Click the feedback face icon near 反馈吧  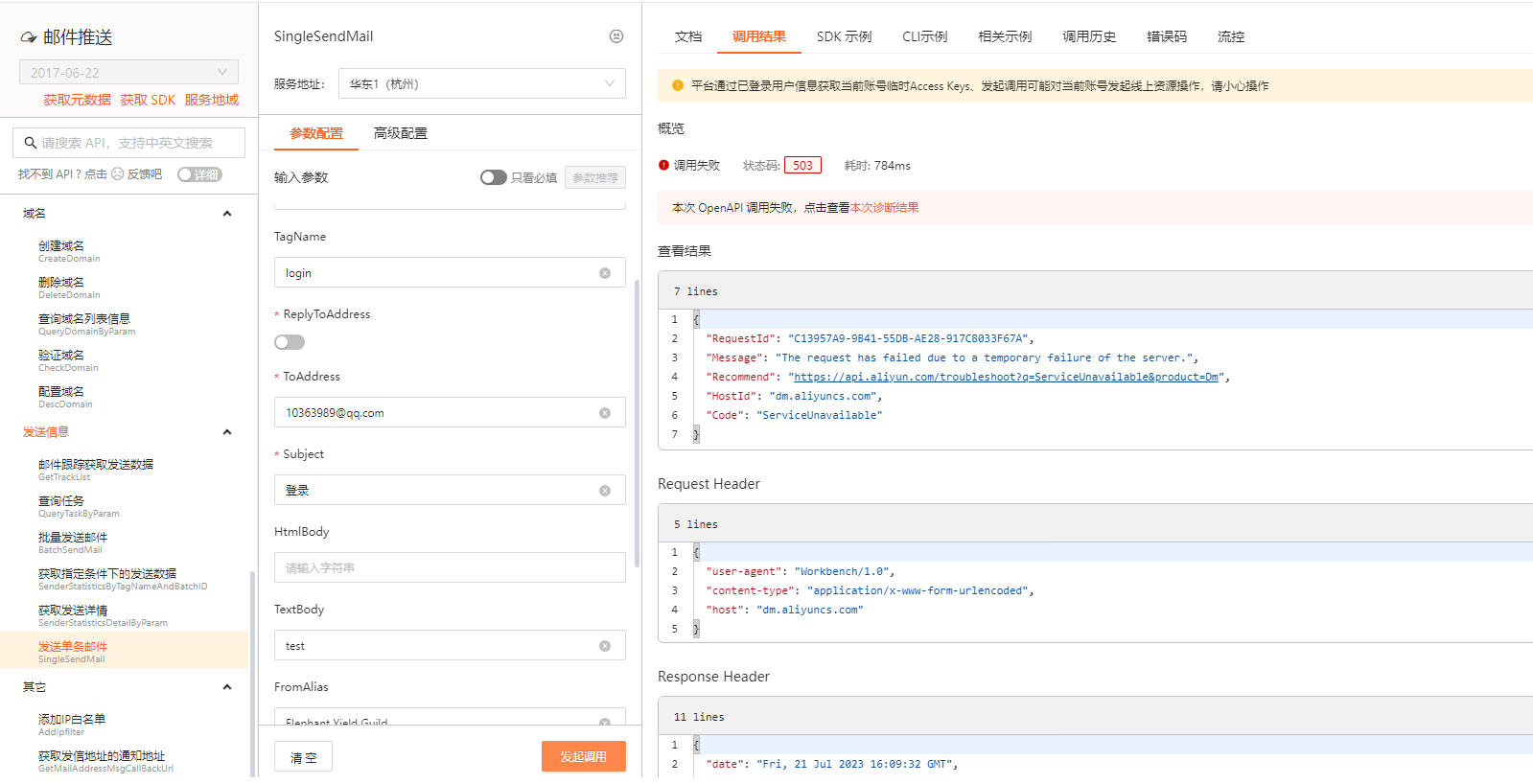coord(118,174)
